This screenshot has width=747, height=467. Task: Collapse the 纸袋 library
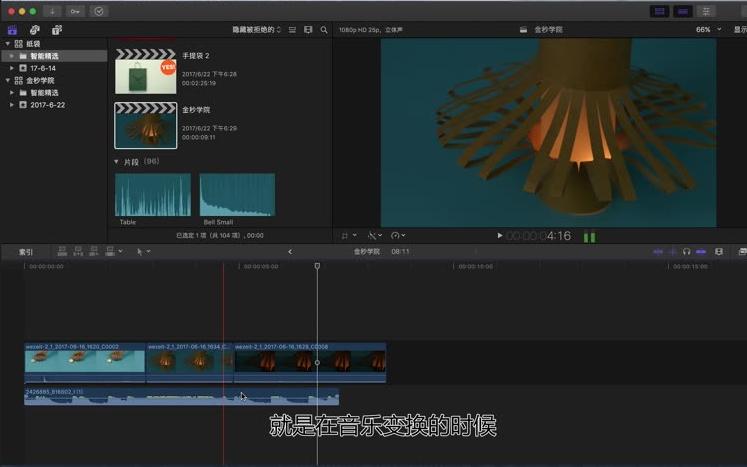click(x=7, y=43)
